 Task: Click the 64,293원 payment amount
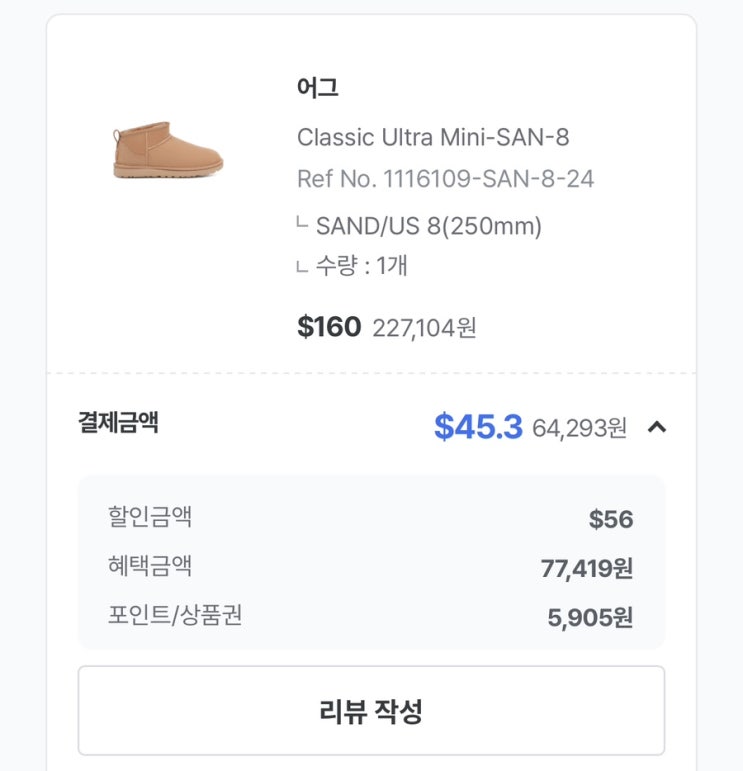[579, 429]
